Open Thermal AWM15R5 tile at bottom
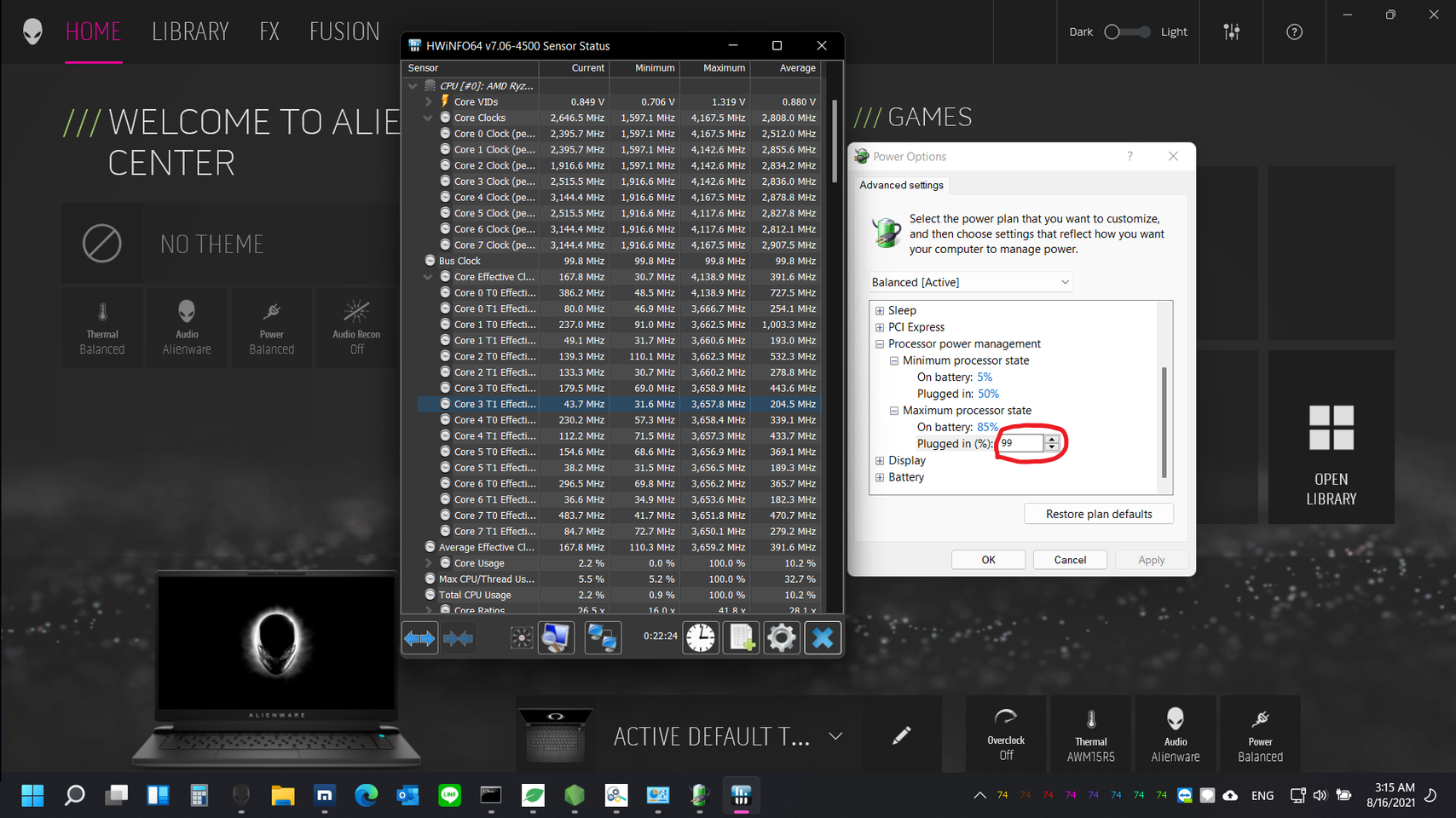Image resolution: width=1456 pixels, height=818 pixels. click(x=1091, y=734)
